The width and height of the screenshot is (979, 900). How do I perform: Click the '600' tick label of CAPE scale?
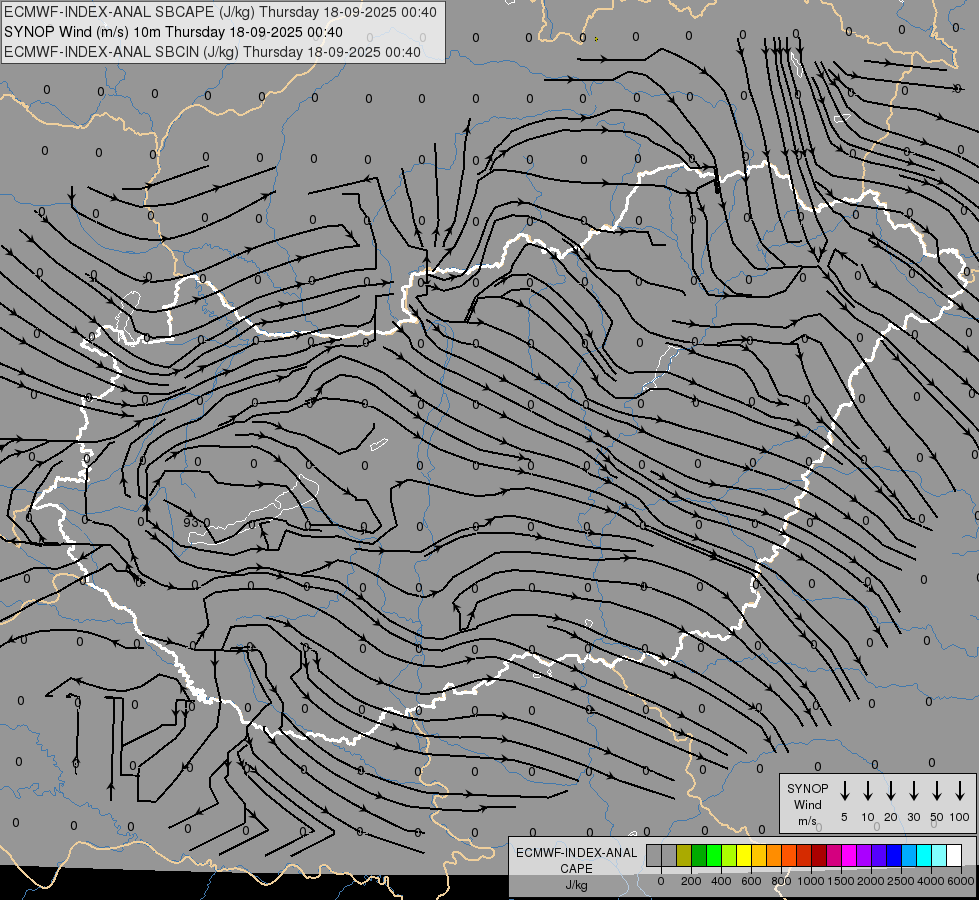pos(751,881)
